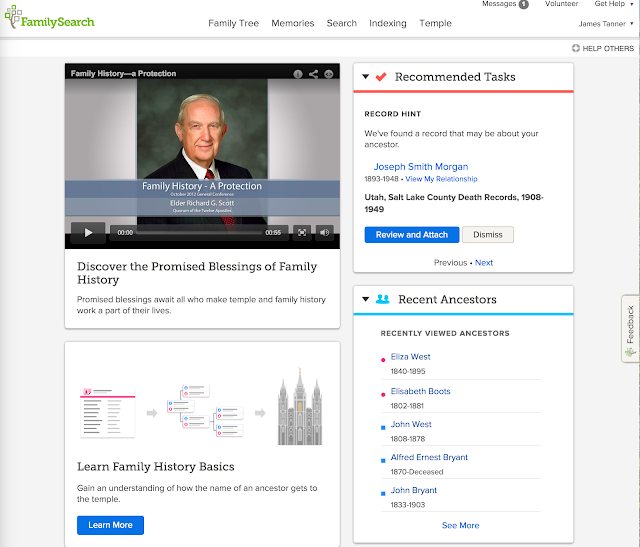Click the Review and Attach button

tap(412, 235)
